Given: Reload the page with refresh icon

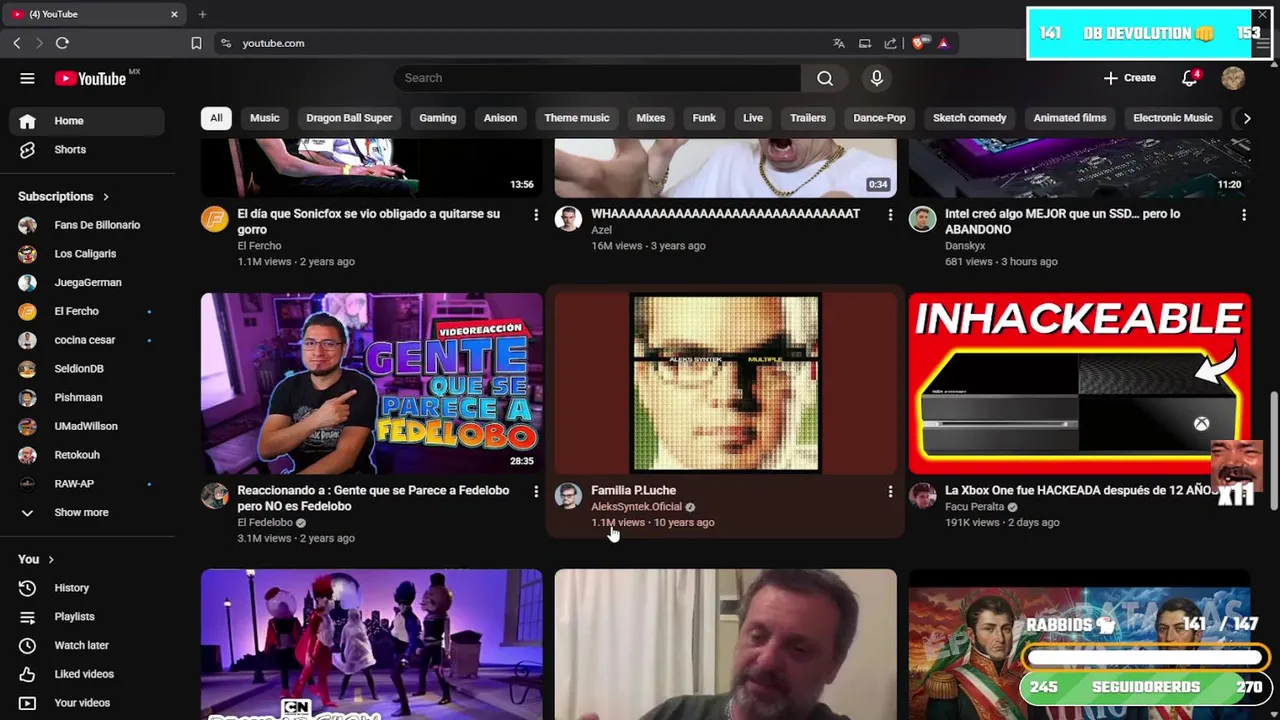Looking at the screenshot, I should tap(62, 43).
